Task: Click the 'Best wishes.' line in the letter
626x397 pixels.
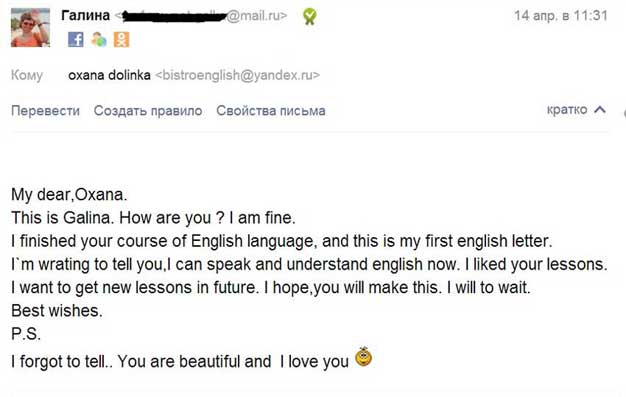Action: 57,311
